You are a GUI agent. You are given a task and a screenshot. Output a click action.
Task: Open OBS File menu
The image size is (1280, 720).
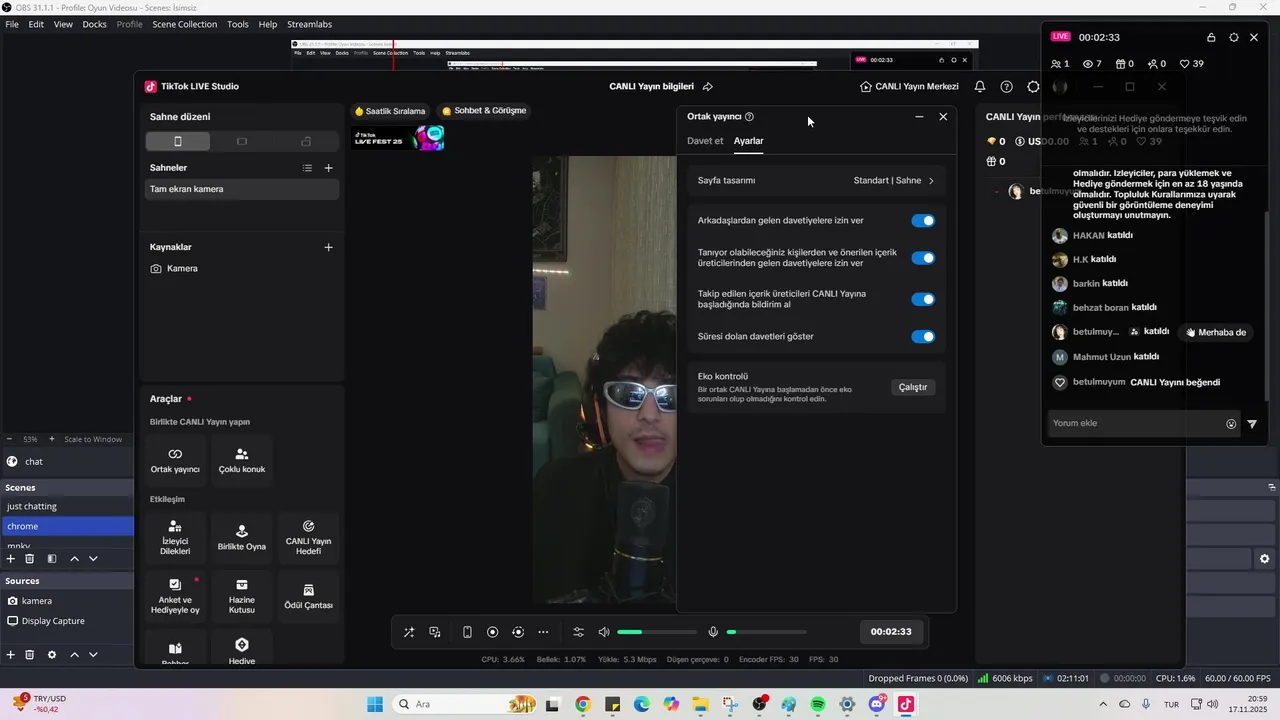click(x=12, y=24)
